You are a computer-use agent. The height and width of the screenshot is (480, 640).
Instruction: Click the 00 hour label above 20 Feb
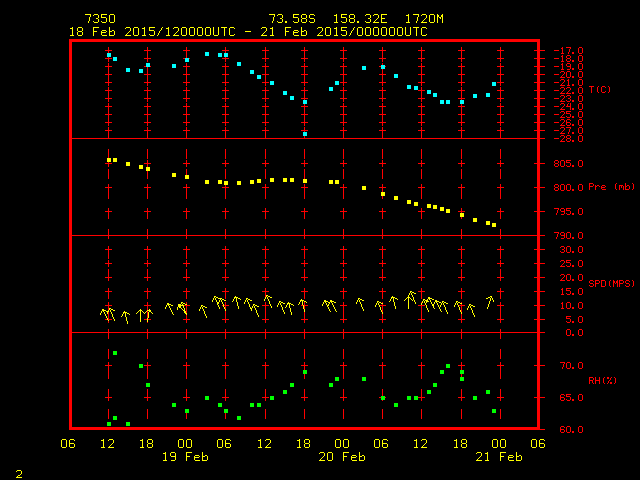click(x=342, y=444)
